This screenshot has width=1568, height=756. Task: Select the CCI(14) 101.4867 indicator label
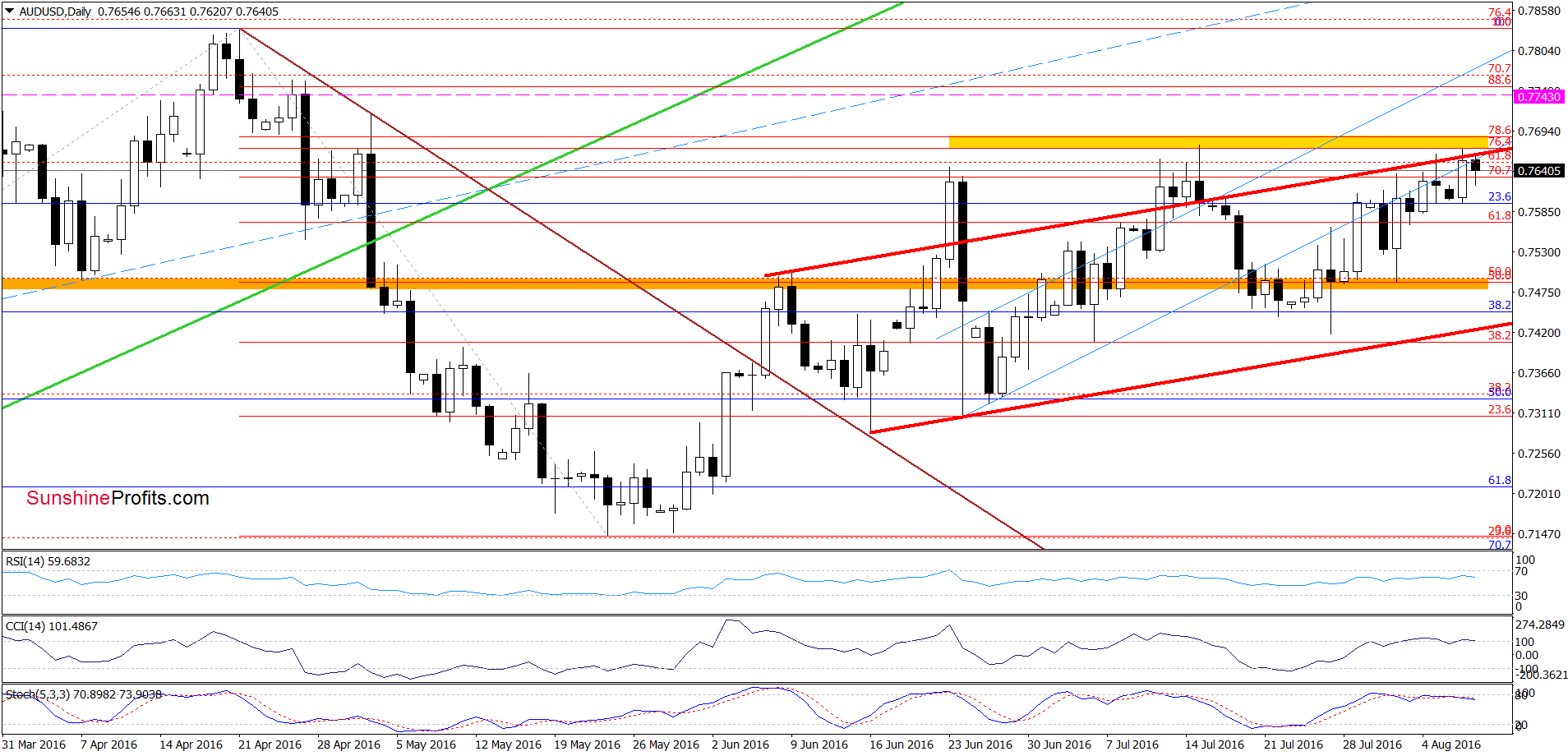click(51, 626)
